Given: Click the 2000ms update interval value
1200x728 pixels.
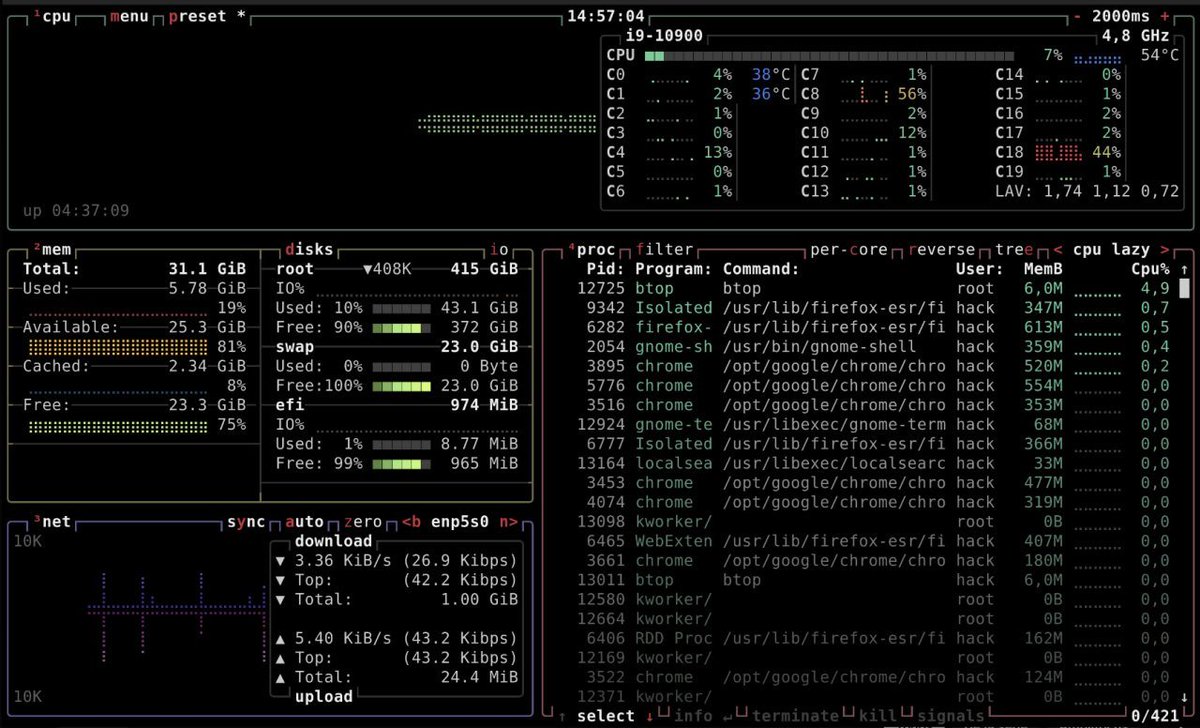Looking at the screenshot, I should pyautogui.click(x=1121, y=17).
